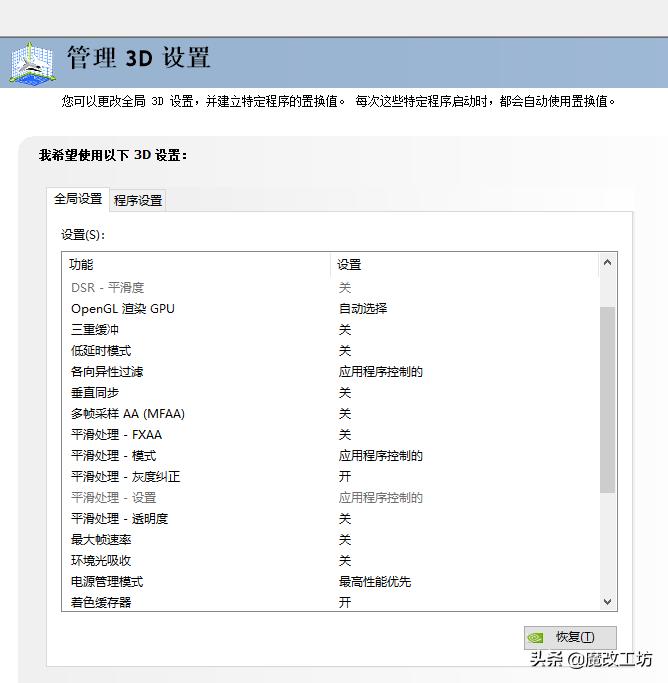Screen dimensions: 668x683
Task: Click the settings list scrollbar thumb
Action: pyautogui.click(x=607, y=400)
